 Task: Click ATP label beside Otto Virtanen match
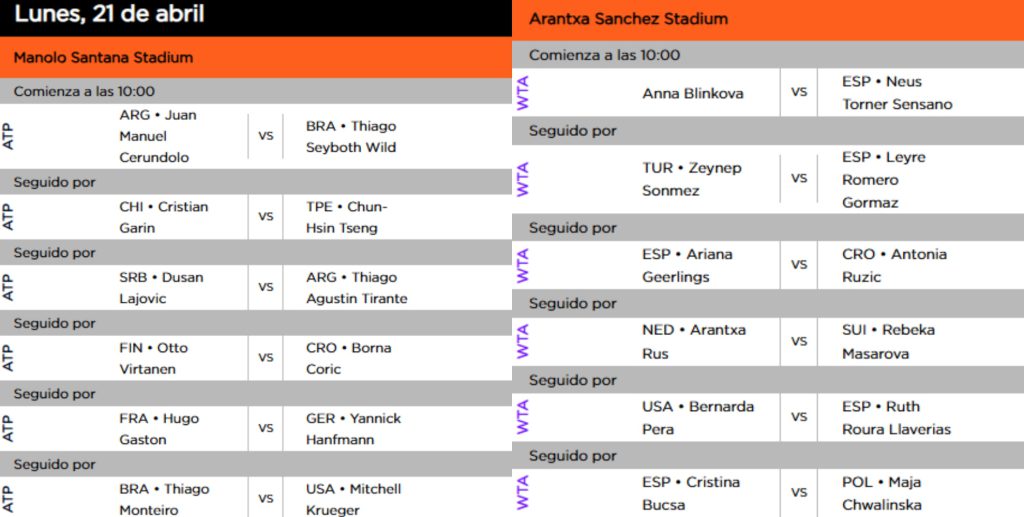pyautogui.click(x=7, y=358)
